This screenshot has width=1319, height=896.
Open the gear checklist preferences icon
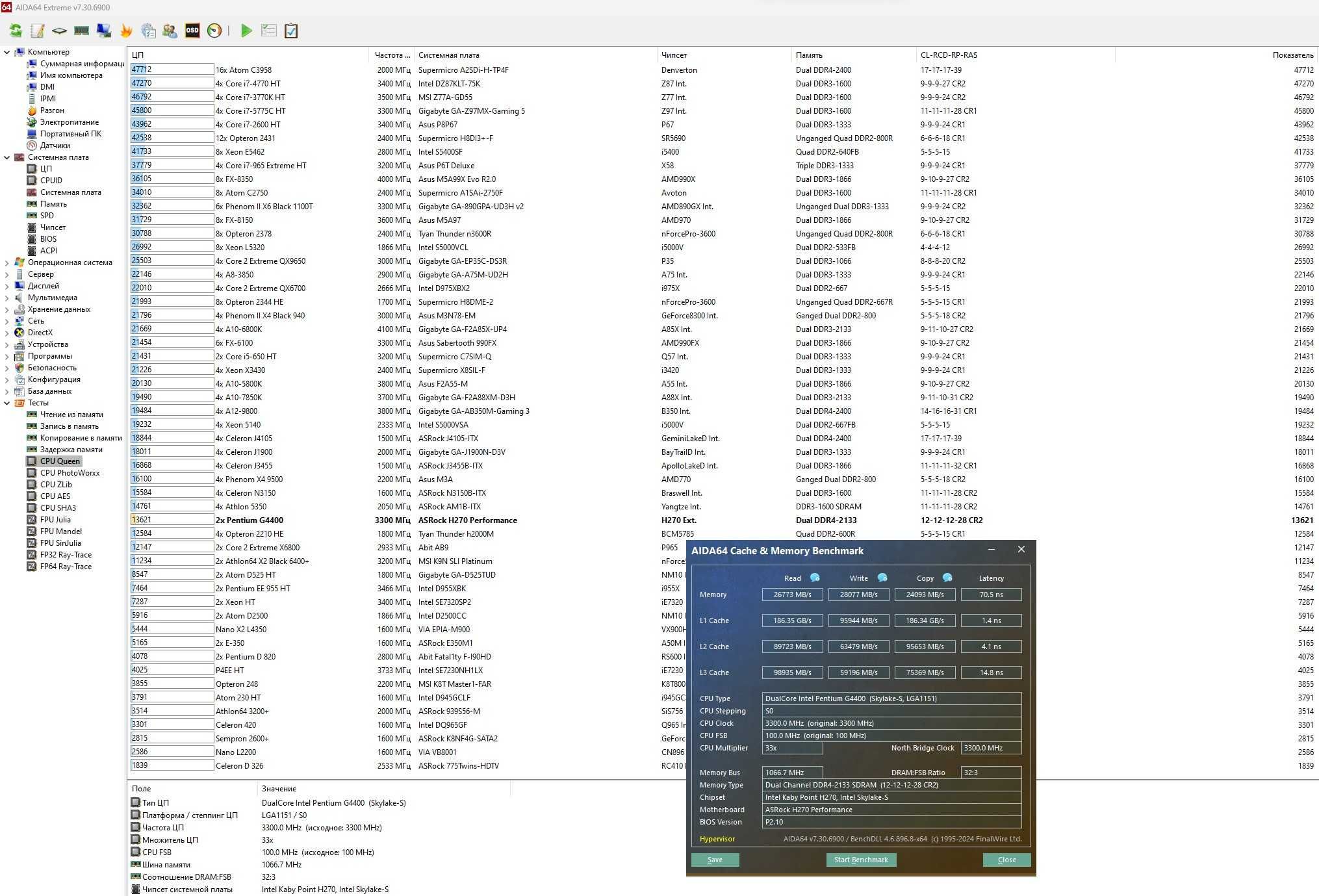click(148, 31)
